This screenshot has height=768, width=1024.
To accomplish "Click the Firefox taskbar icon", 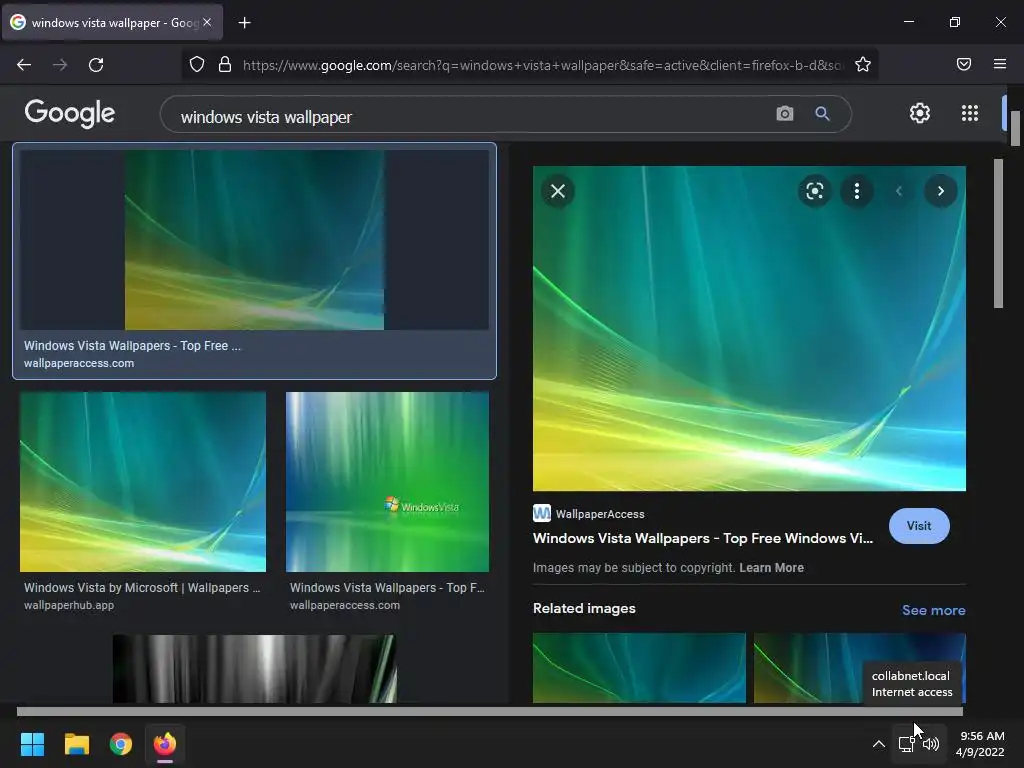I will point(165,744).
